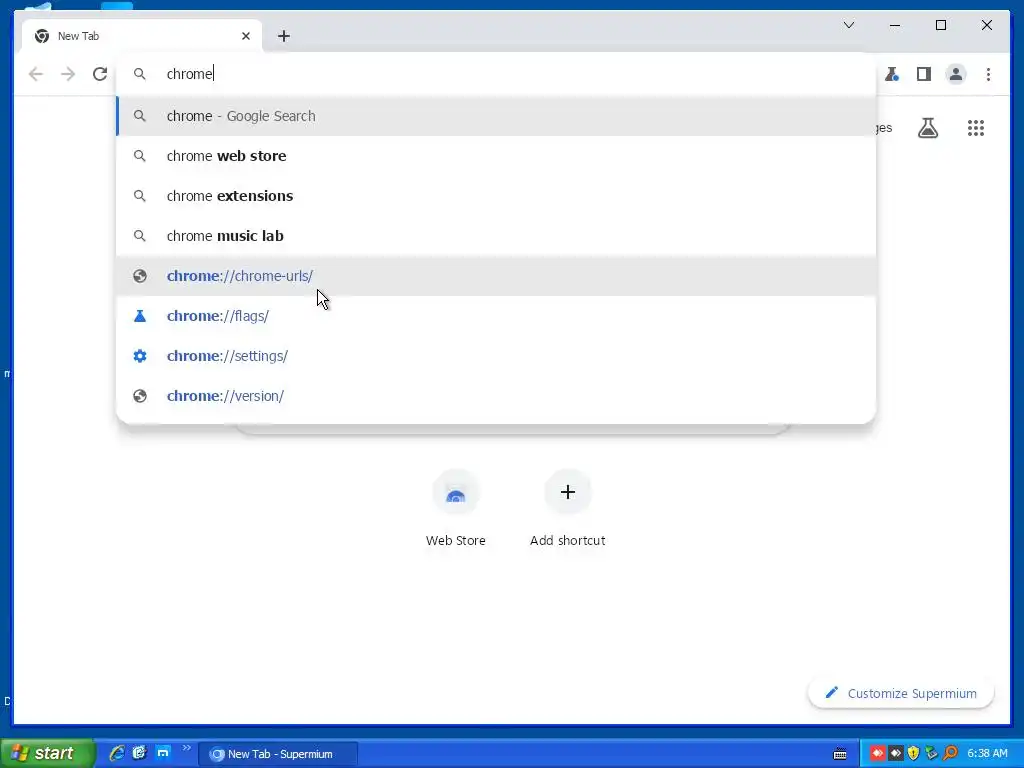This screenshot has width=1024, height=768.
Task: Click the 6:38 AM clock
Action: coord(987,754)
